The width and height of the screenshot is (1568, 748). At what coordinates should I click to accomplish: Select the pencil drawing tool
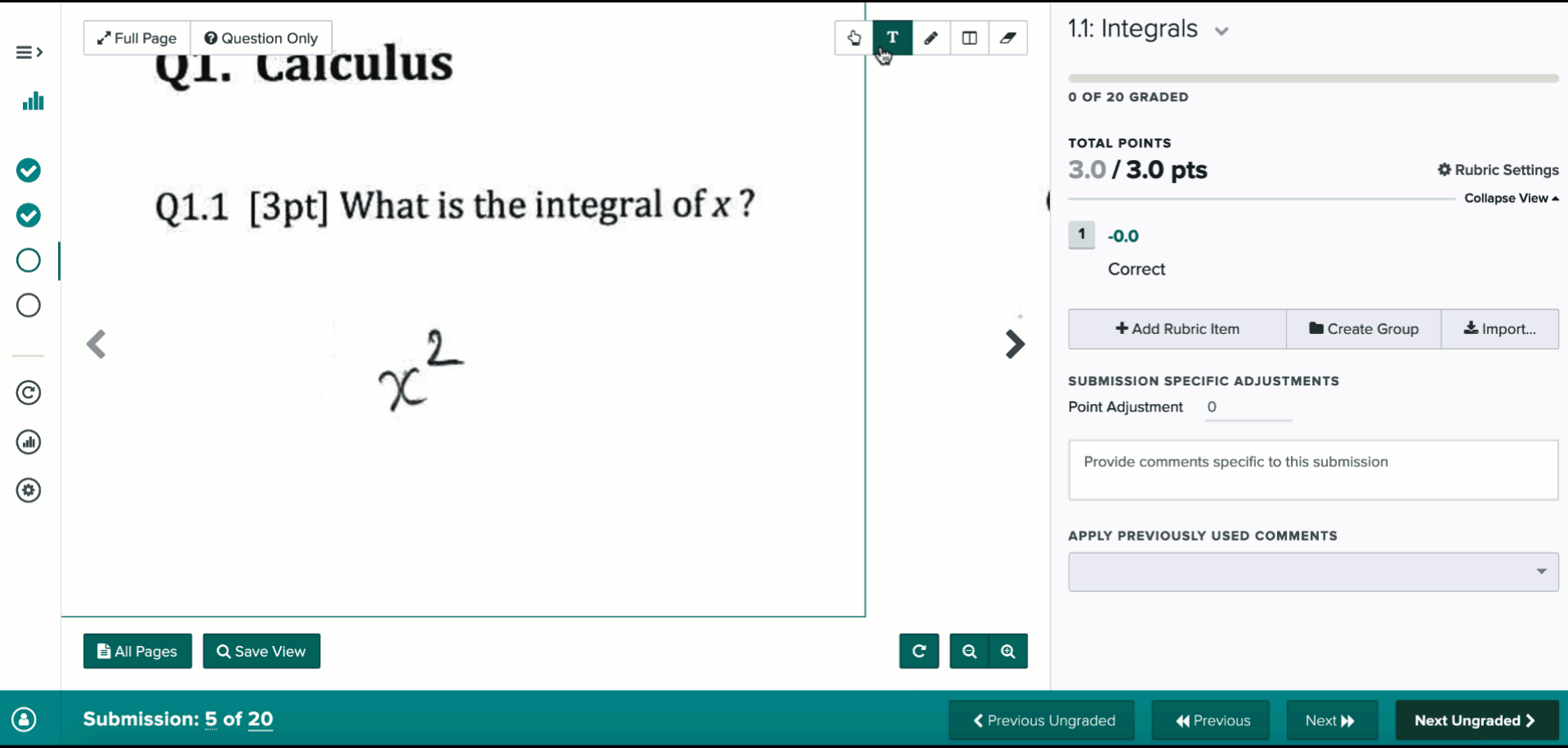931,38
